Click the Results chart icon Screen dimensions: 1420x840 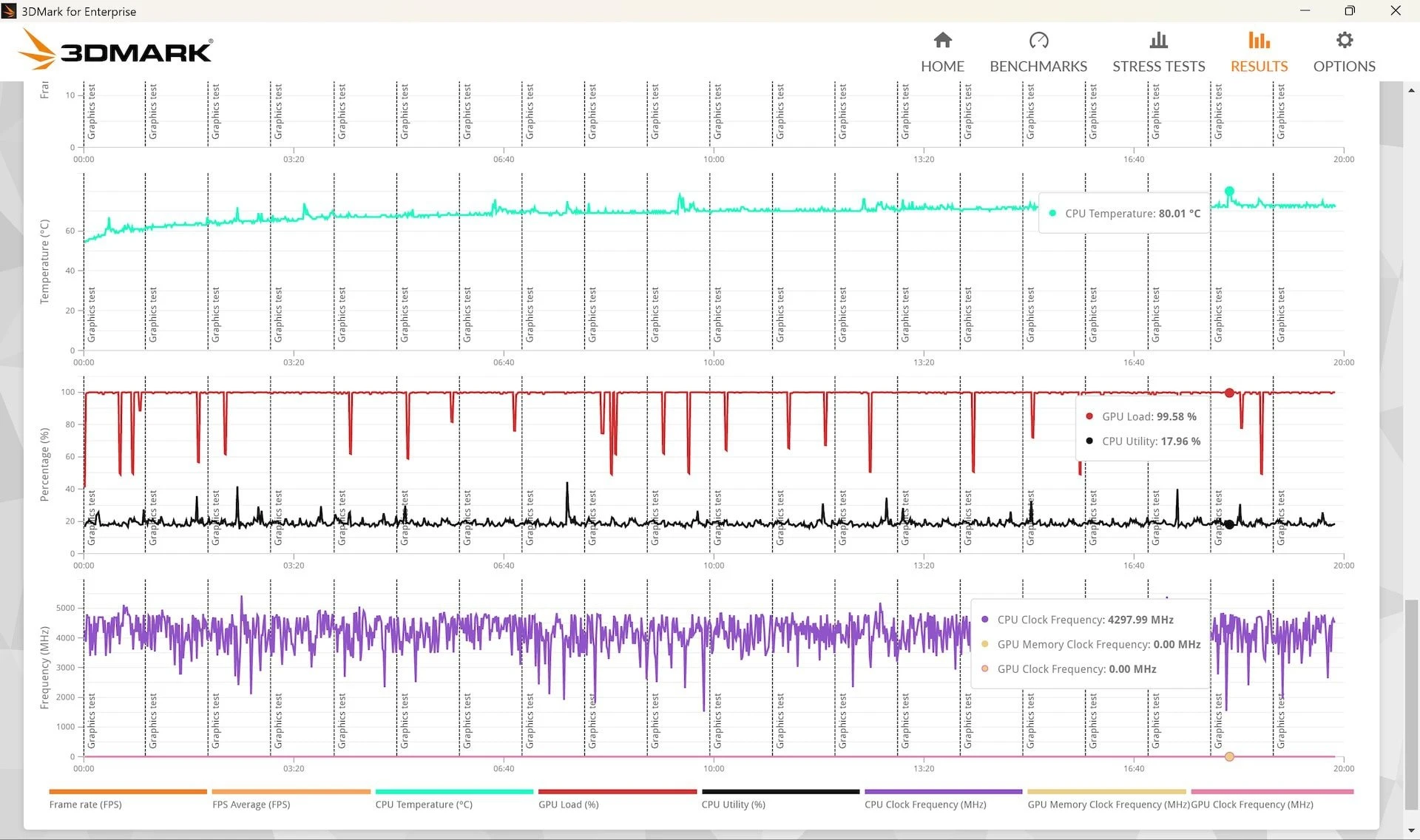(x=1259, y=40)
